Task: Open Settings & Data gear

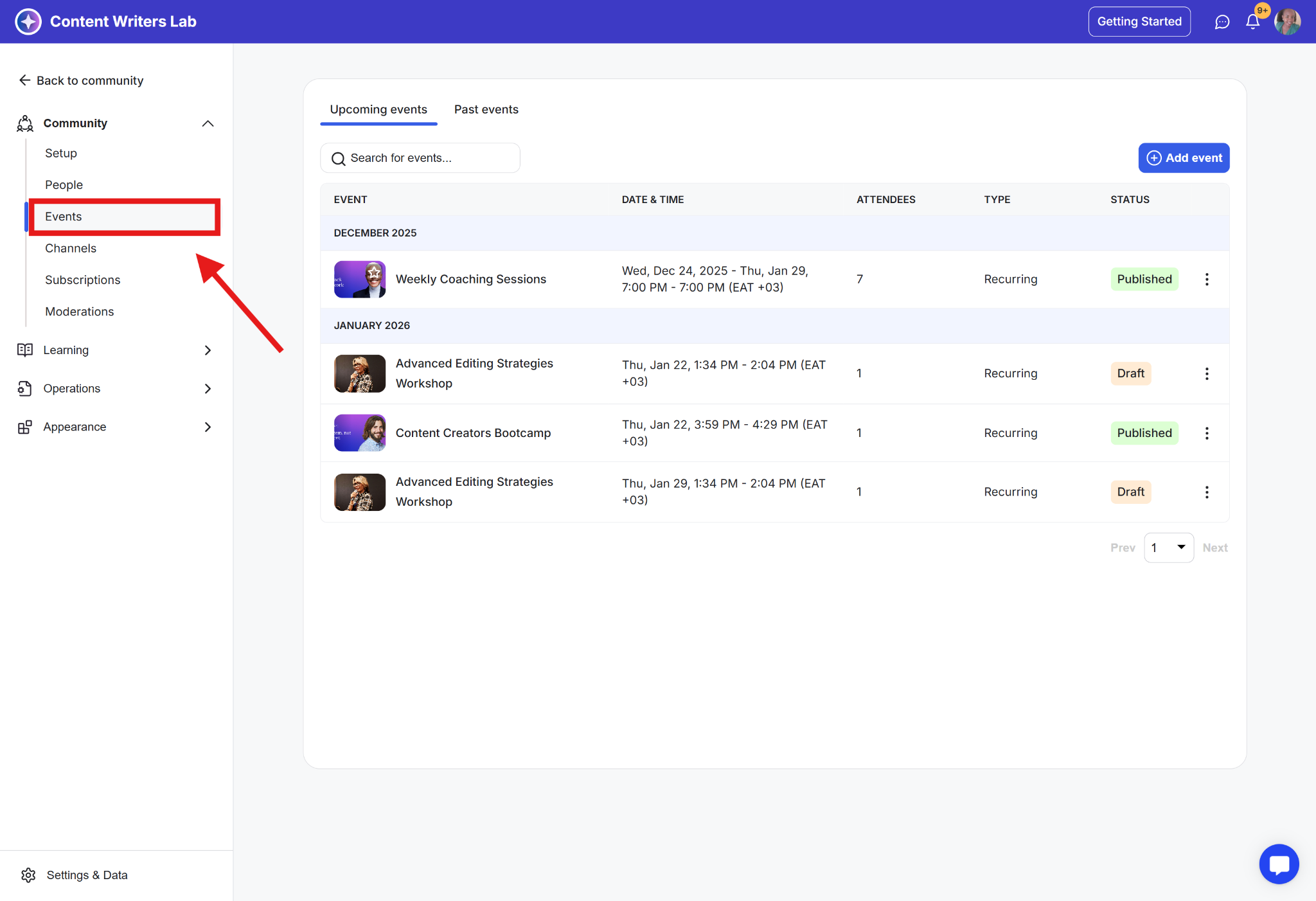Action: (x=28, y=875)
